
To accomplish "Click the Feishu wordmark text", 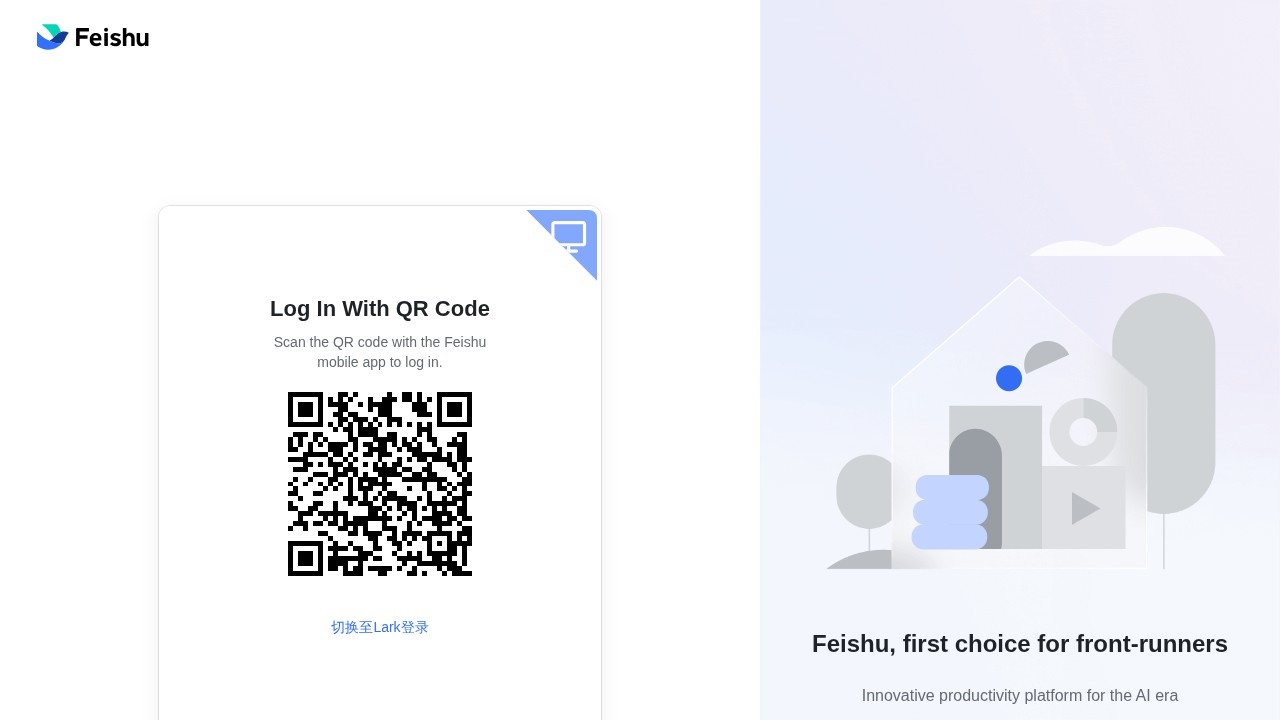I will pyautogui.click(x=112, y=38).
